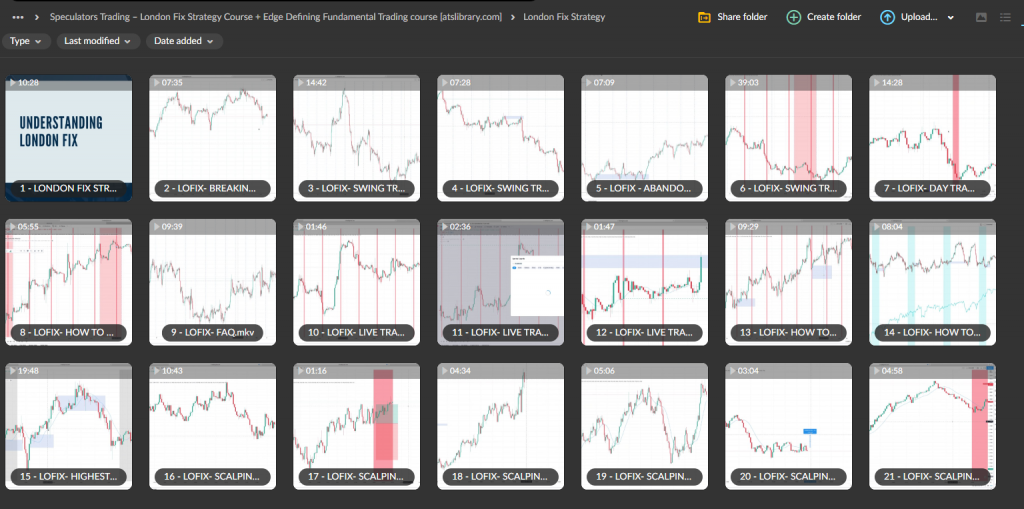
Task: Open video 13 - LOFIX- HOW TO thumbnail
Action: pos(788,282)
